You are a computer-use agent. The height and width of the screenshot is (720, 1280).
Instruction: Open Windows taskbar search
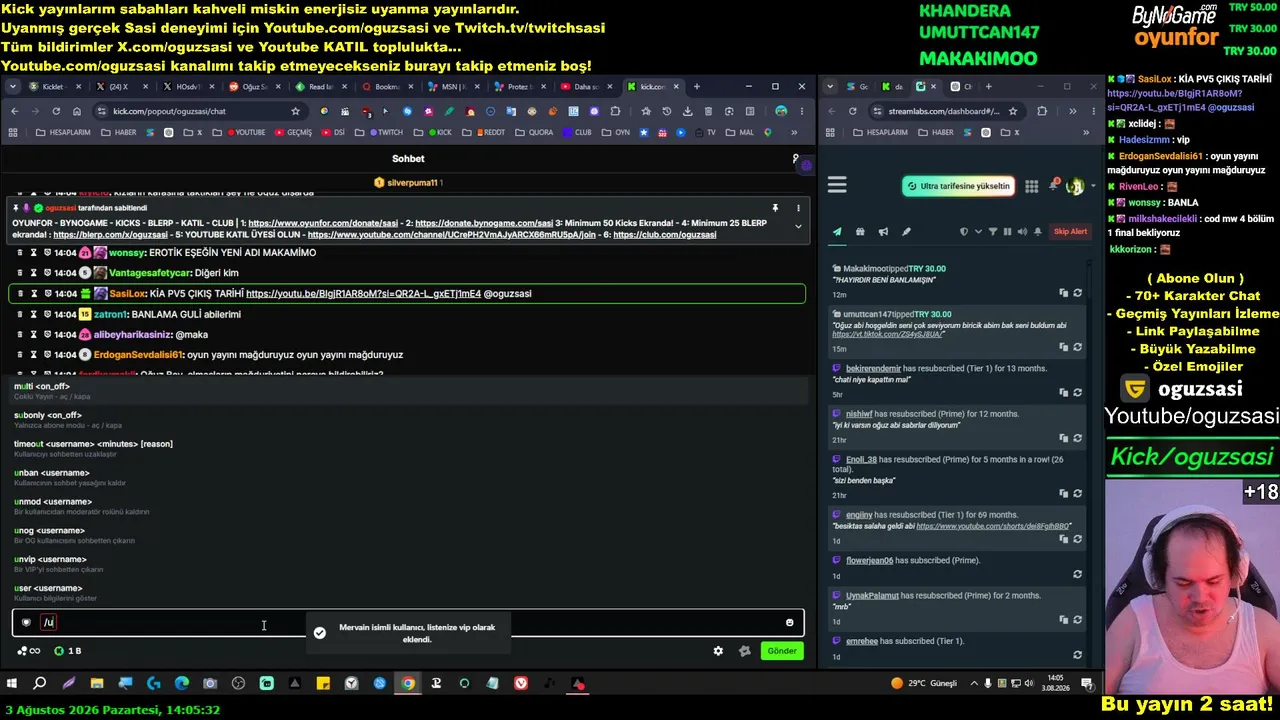point(40,684)
